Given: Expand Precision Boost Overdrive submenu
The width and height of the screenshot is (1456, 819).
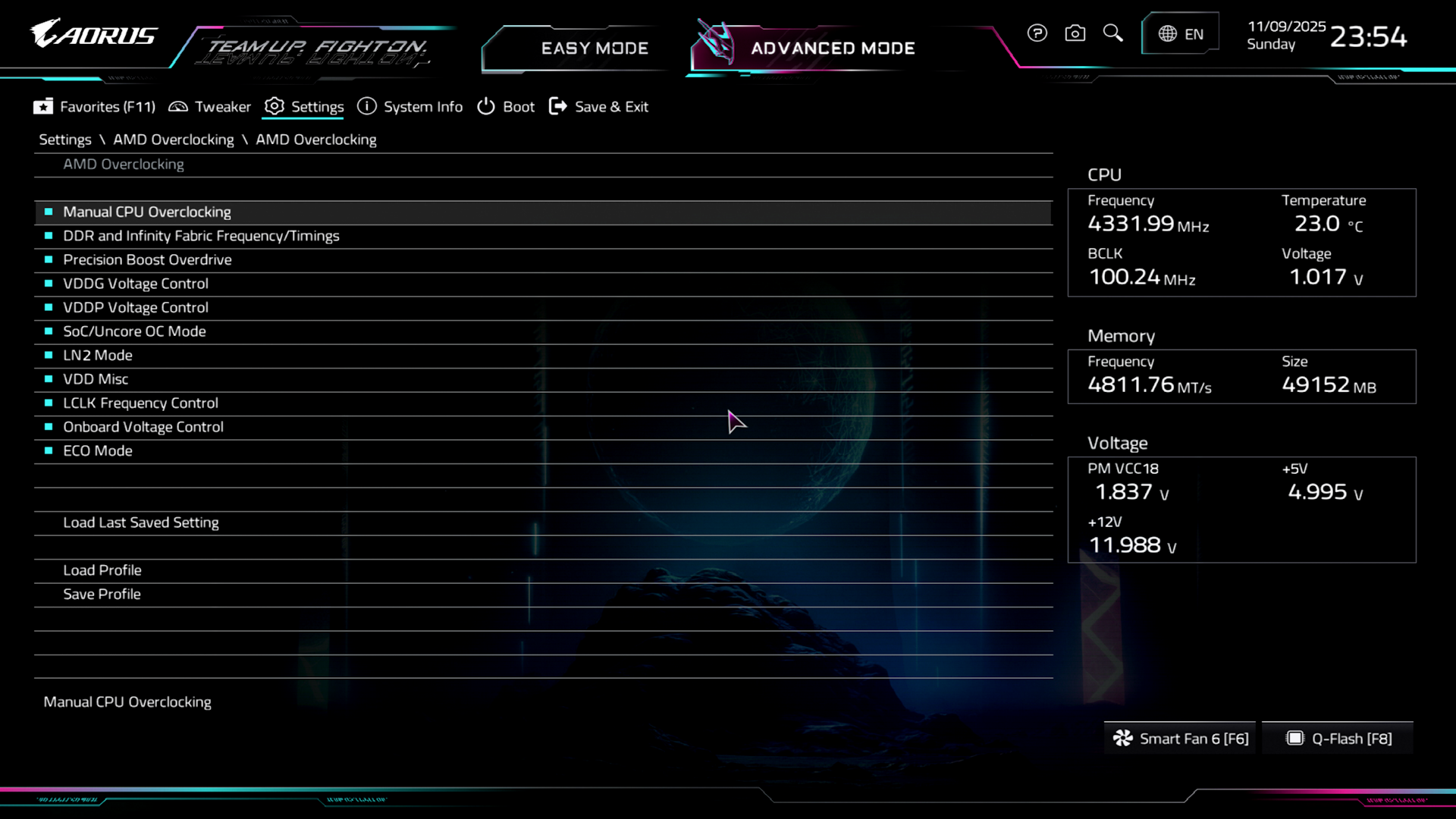Looking at the screenshot, I should point(147,260).
